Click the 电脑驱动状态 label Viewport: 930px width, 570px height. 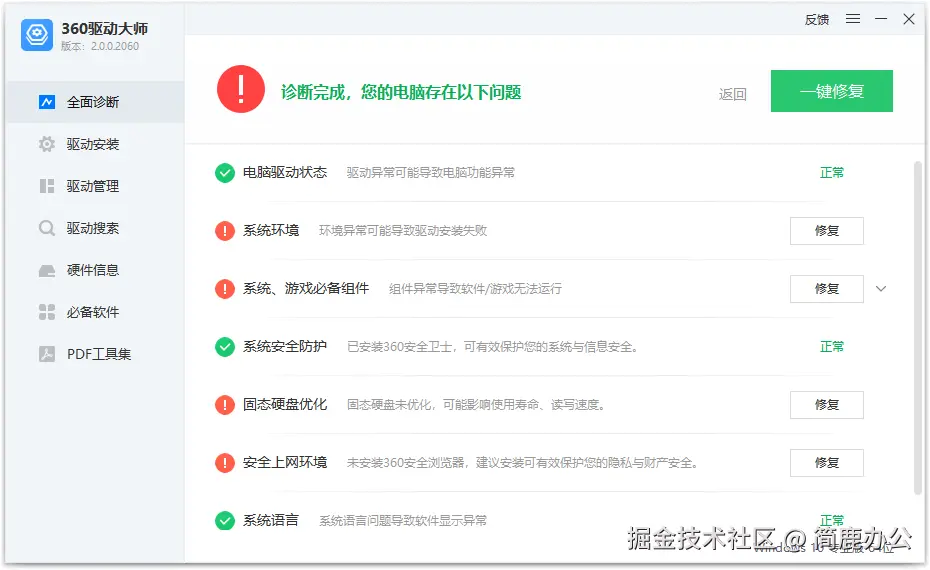(285, 173)
